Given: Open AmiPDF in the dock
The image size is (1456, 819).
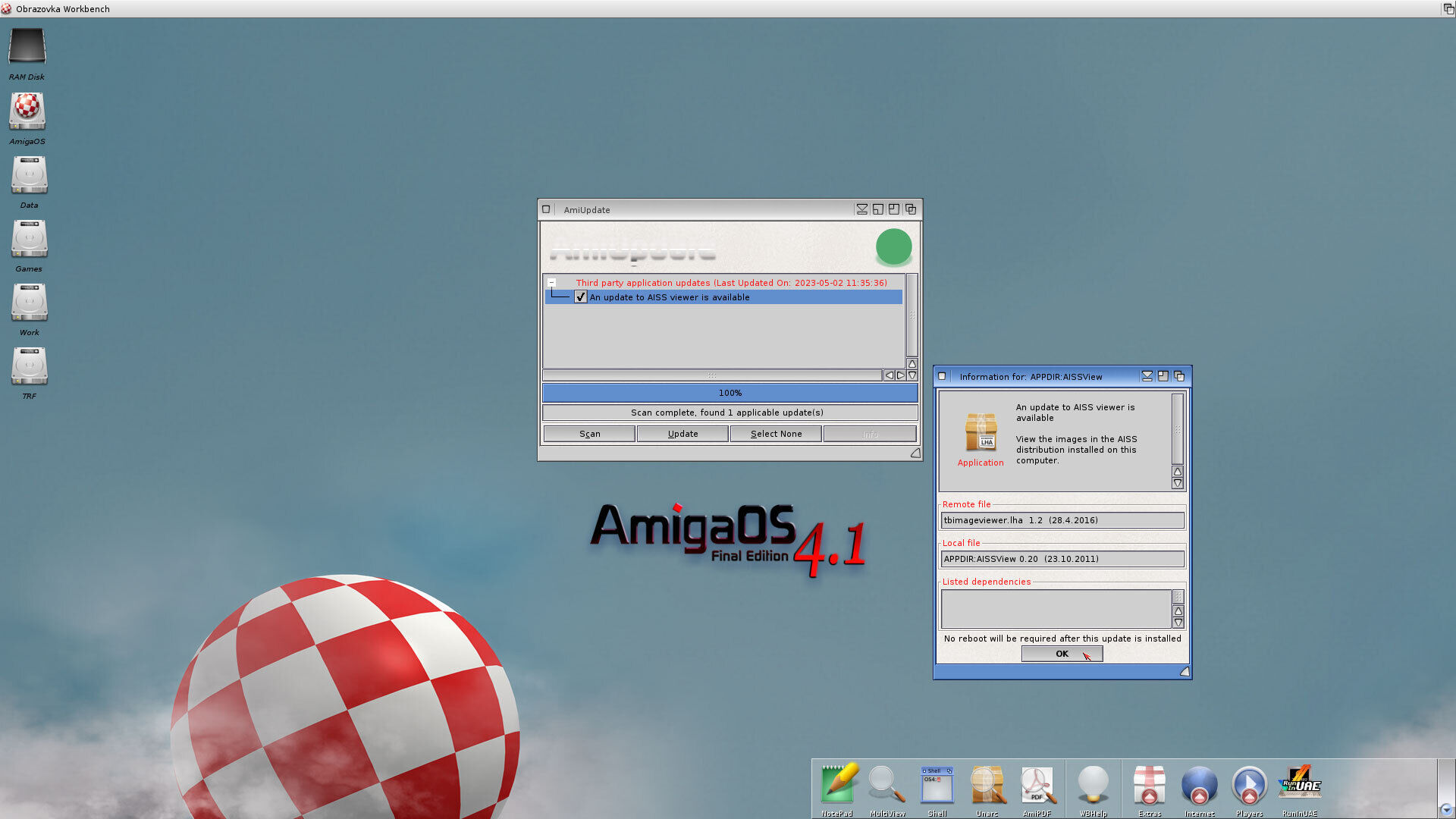Looking at the screenshot, I should 1037,786.
